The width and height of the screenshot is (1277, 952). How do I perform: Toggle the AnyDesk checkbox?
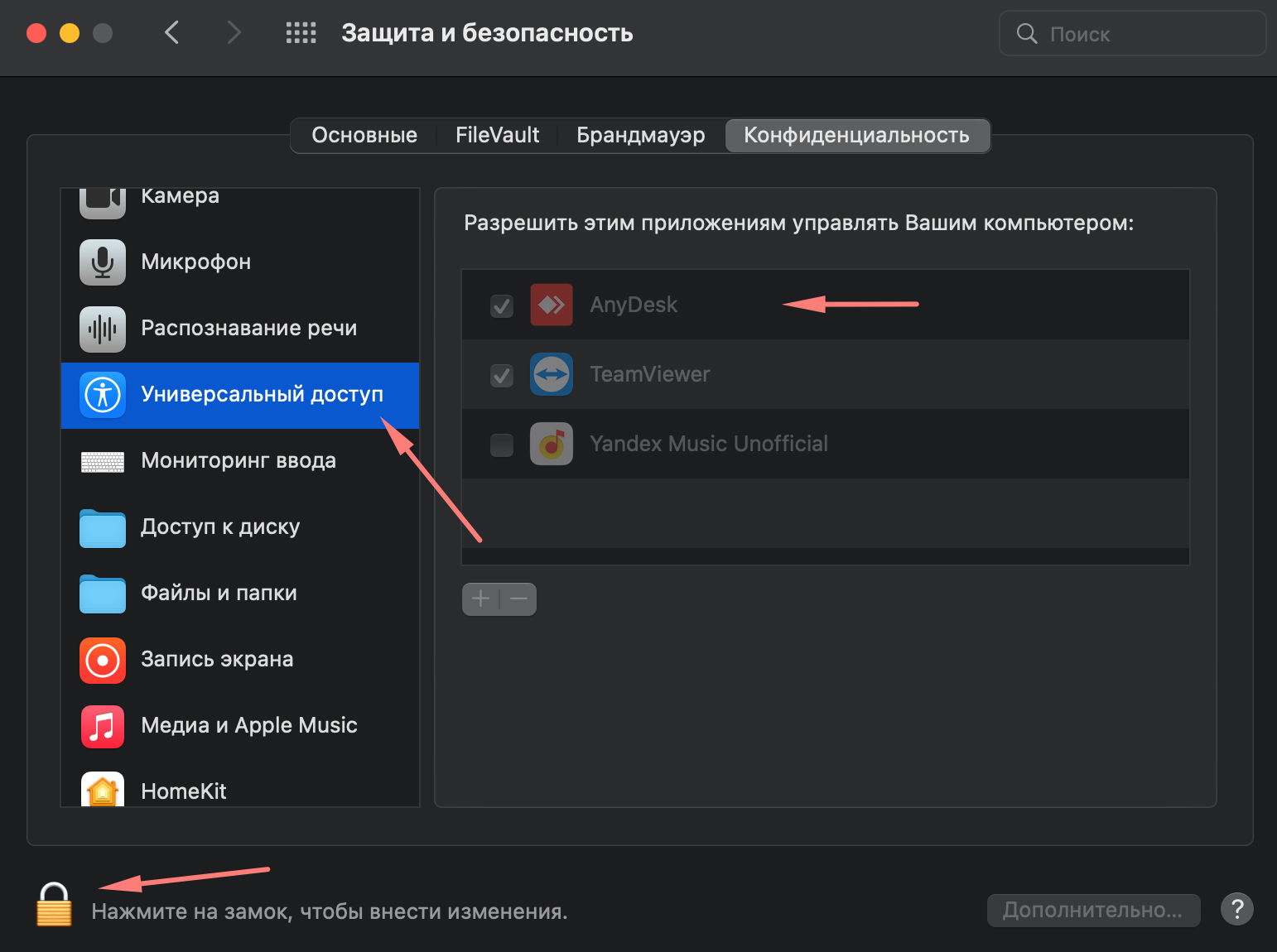(x=502, y=306)
